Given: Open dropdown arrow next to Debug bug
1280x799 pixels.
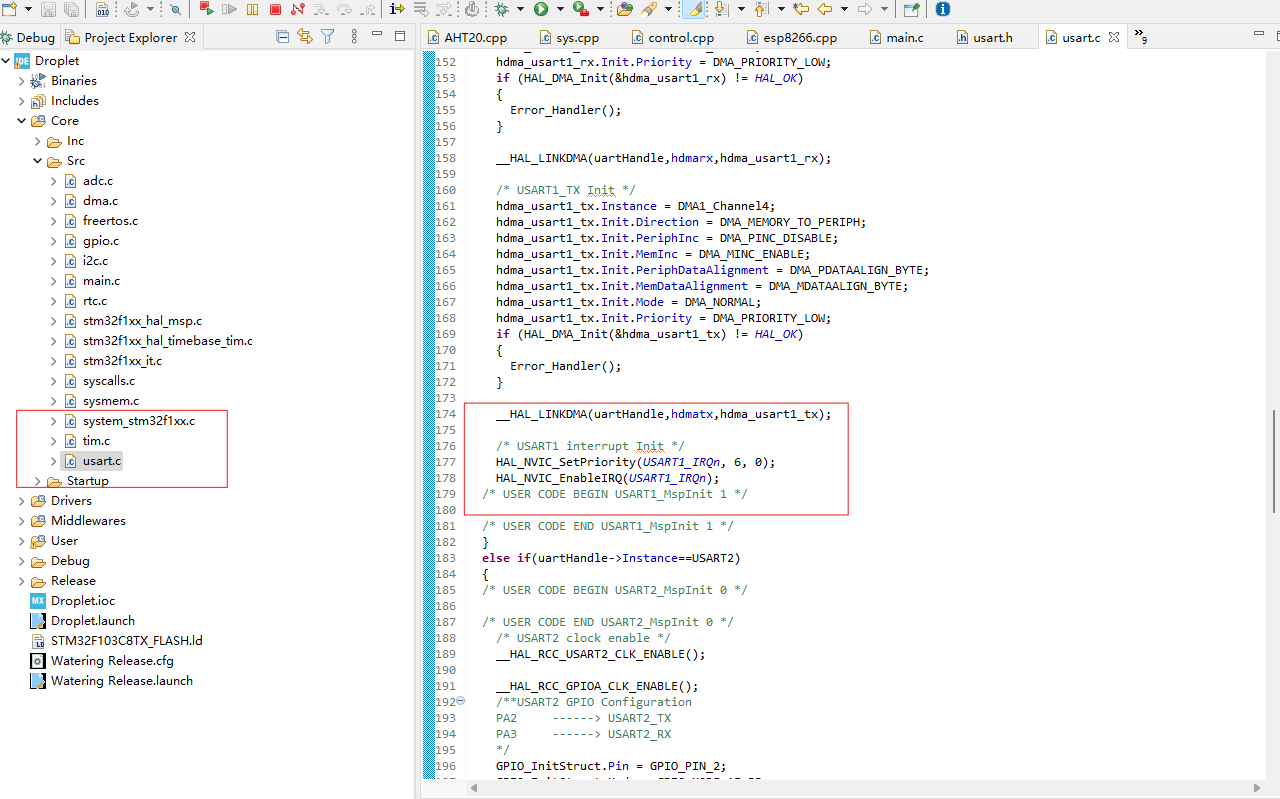Looking at the screenshot, I should point(520,9).
